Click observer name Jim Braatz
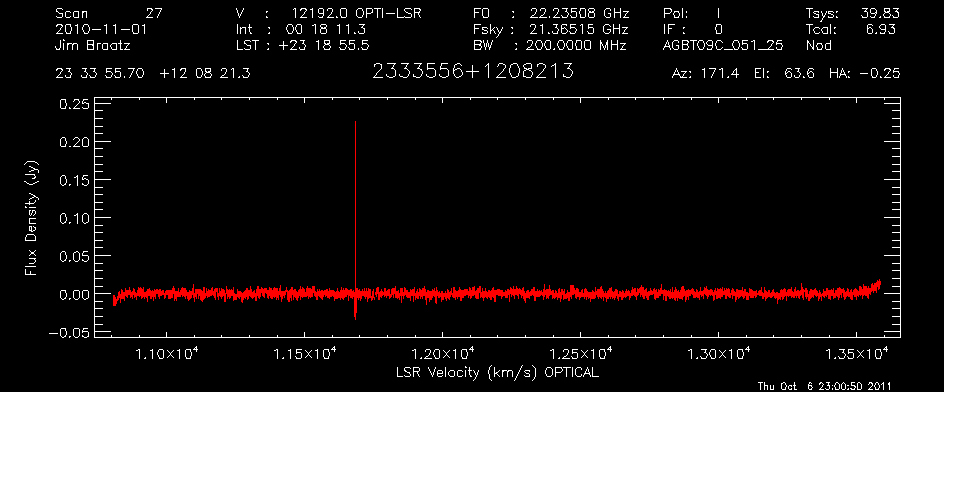The height and width of the screenshot is (490, 962). coord(93,45)
